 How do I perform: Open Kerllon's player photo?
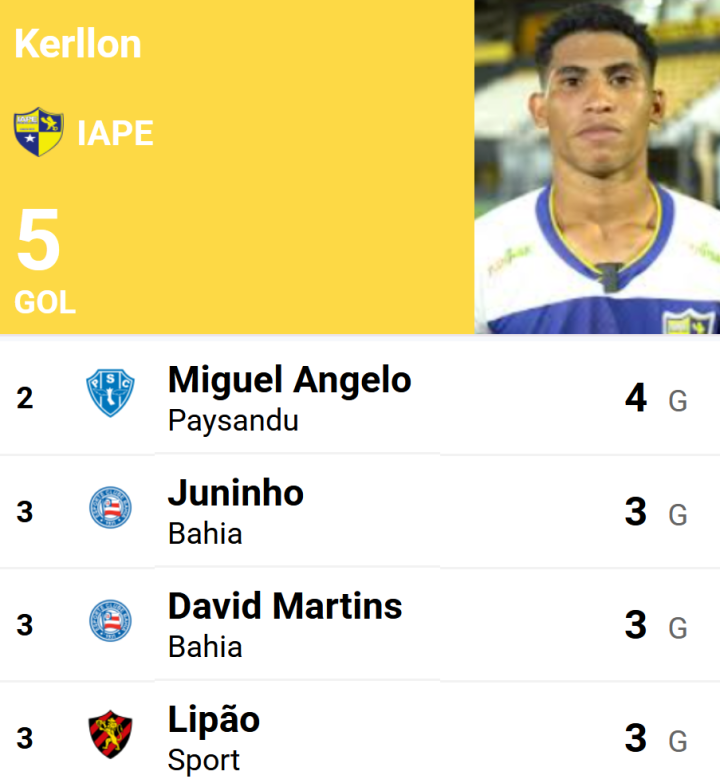pos(596,167)
